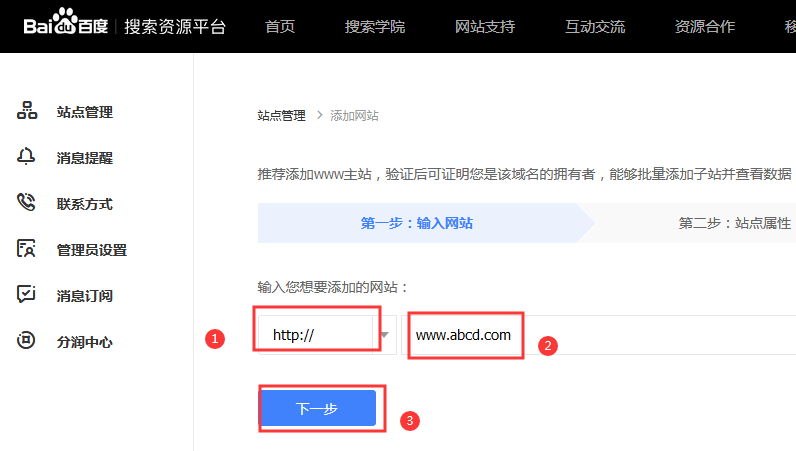Open 互动交流 in the top navigation
The height and width of the screenshot is (451, 796).
pos(594,26)
